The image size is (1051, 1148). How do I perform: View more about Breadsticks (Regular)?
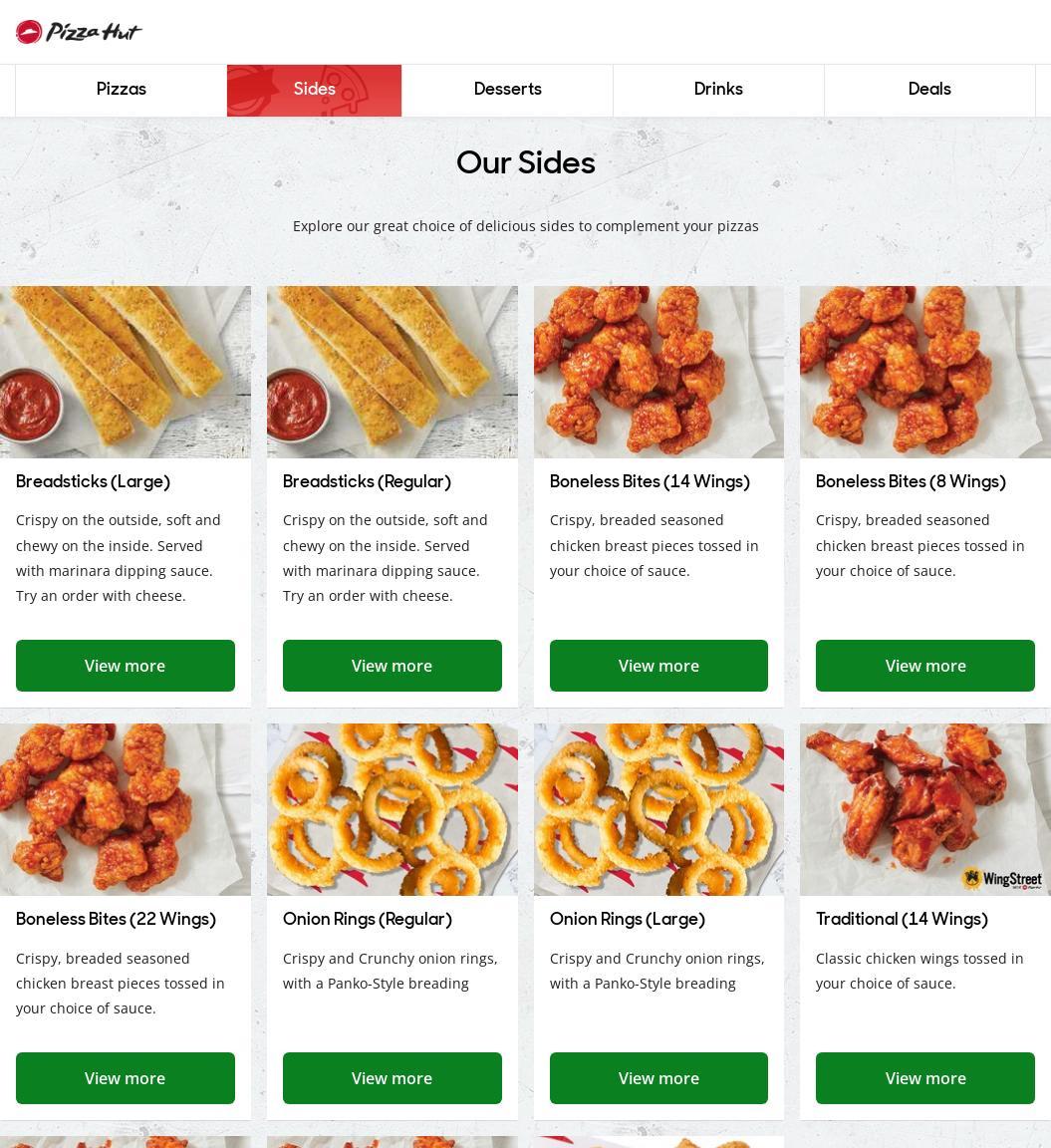[x=393, y=666]
